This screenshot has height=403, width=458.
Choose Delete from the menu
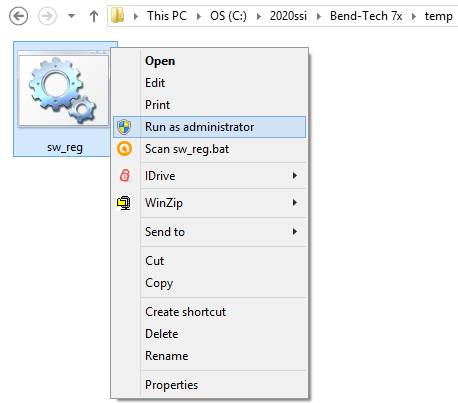click(162, 334)
